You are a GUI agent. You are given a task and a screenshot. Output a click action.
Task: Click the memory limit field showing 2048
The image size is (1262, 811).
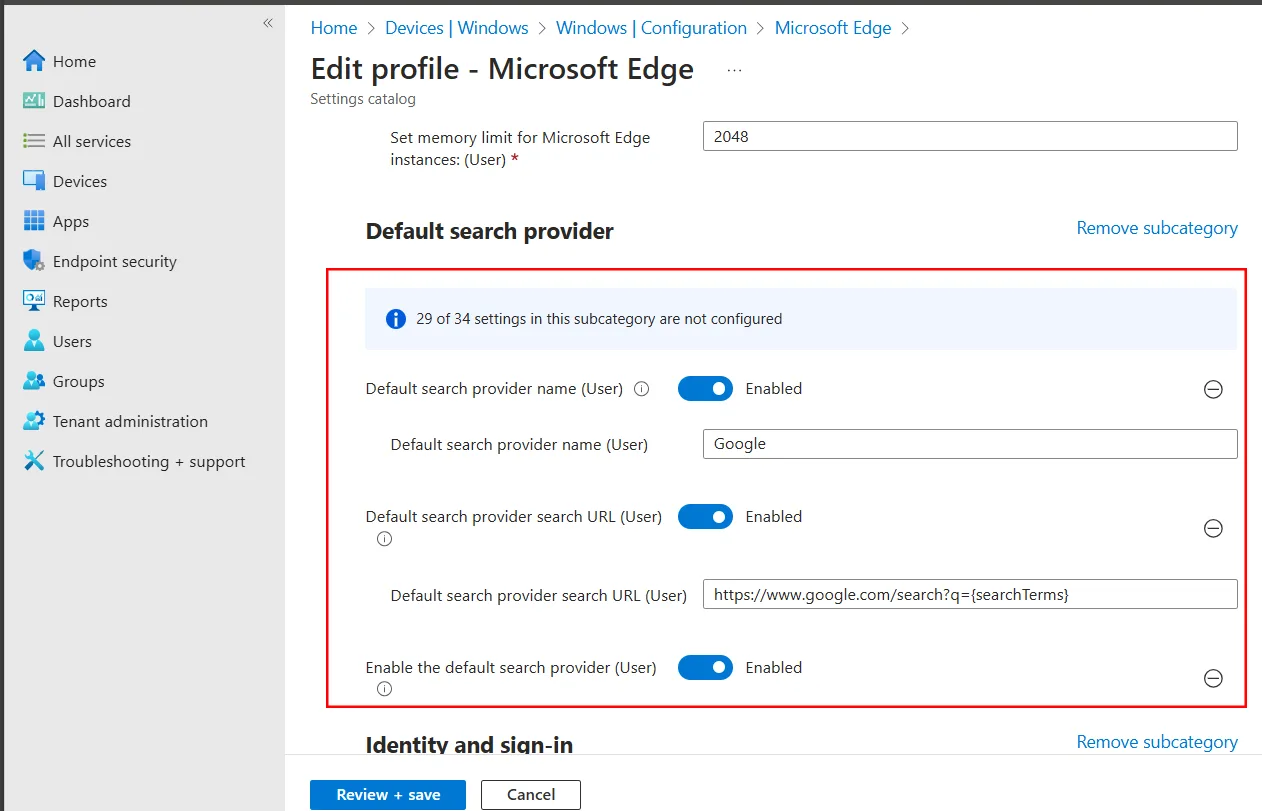[970, 136]
